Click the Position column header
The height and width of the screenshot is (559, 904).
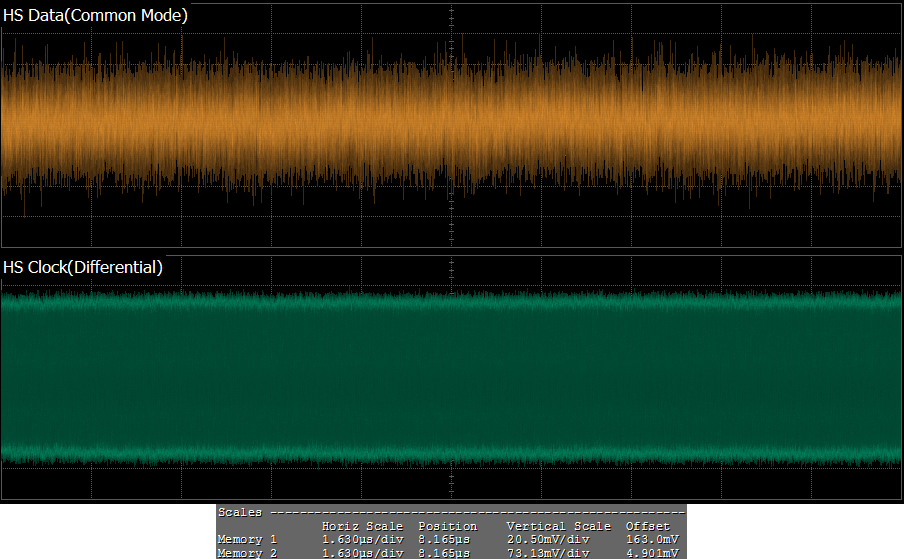(x=447, y=526)
